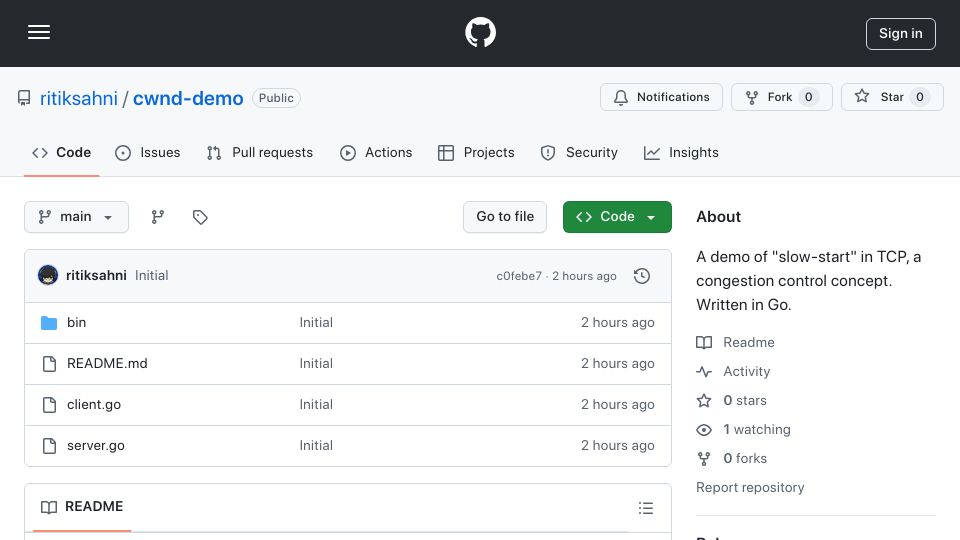Select the README tab in file preview
Viewport: 960px width, 540px height.
82,507
